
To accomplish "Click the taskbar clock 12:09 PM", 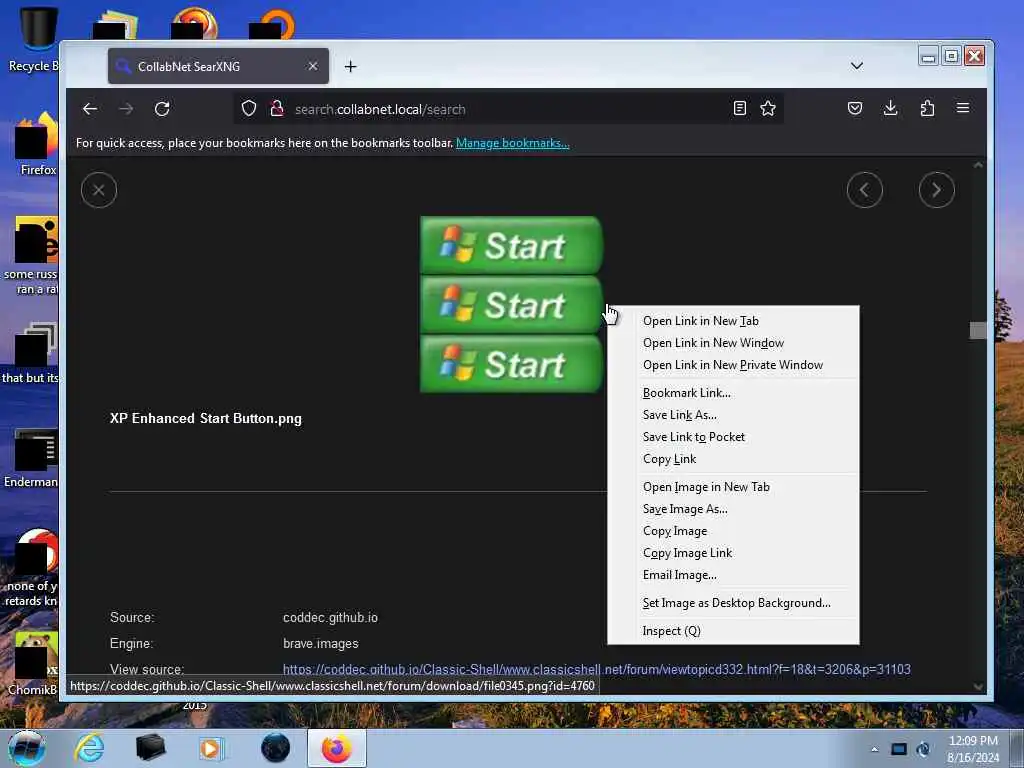I will point(973,749).
